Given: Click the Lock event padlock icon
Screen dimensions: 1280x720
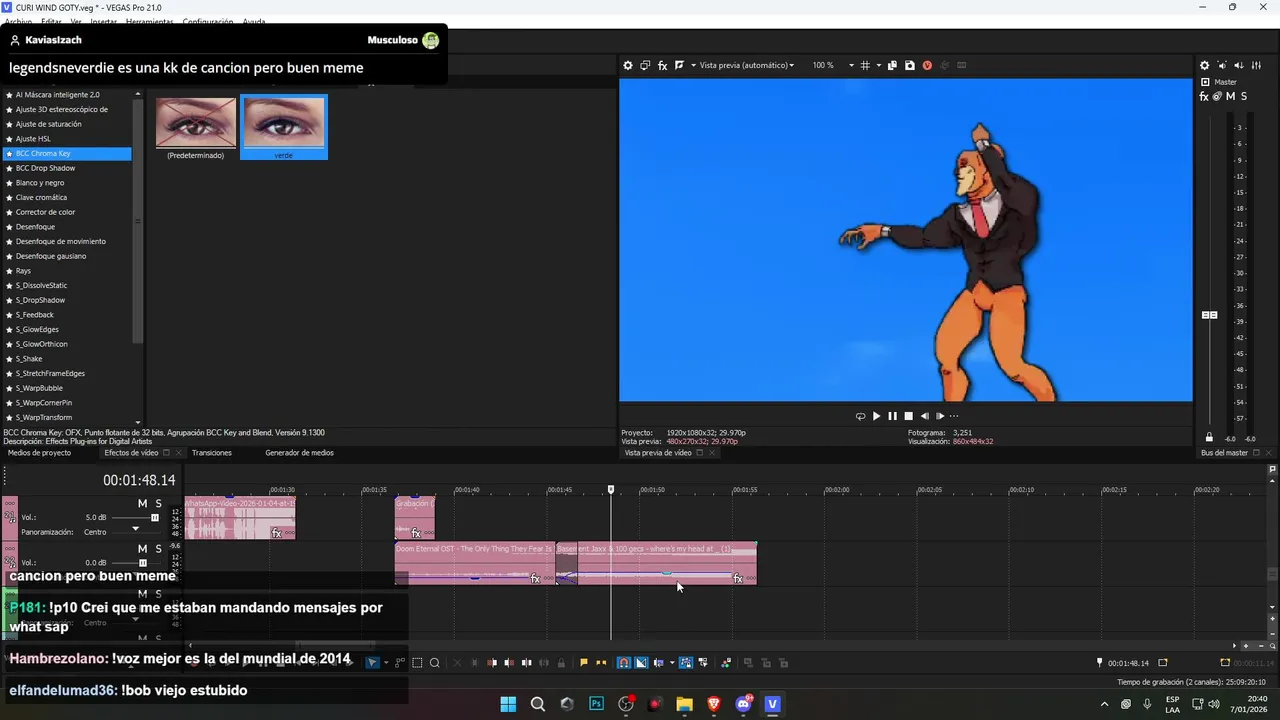Looking at the screenshot, I should tap(561, 662).
